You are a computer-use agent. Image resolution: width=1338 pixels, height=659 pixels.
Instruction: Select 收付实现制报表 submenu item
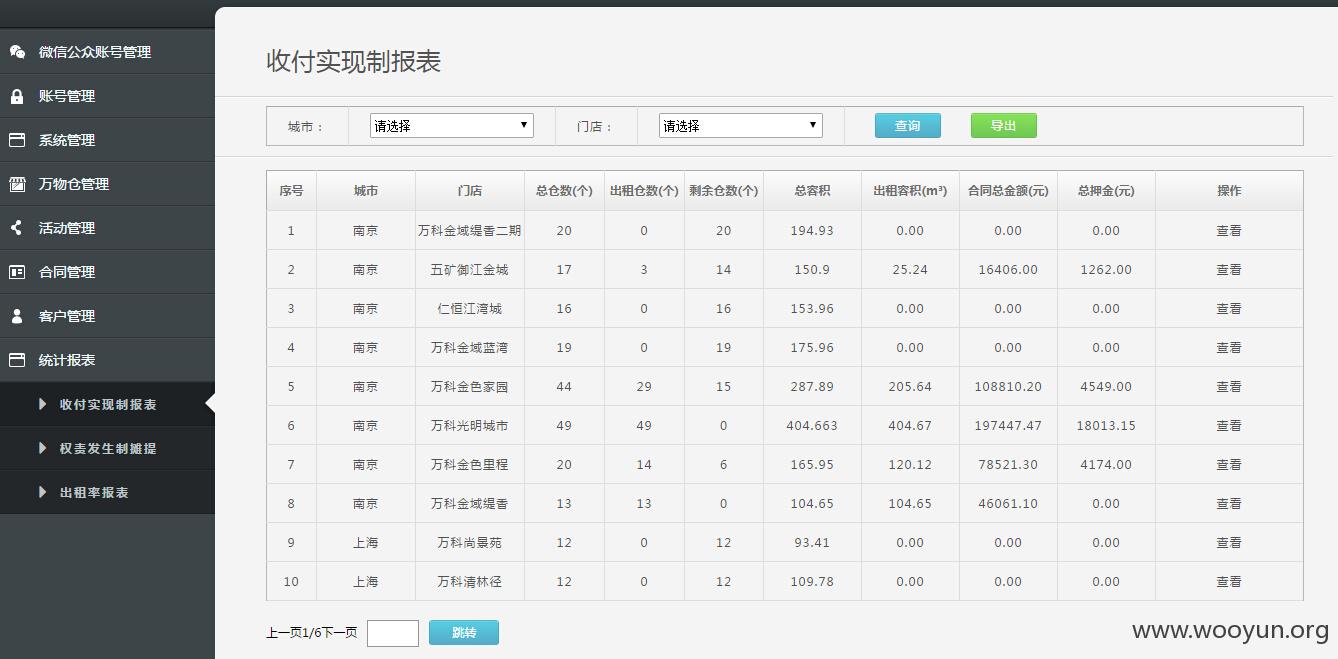pos(107,404)
